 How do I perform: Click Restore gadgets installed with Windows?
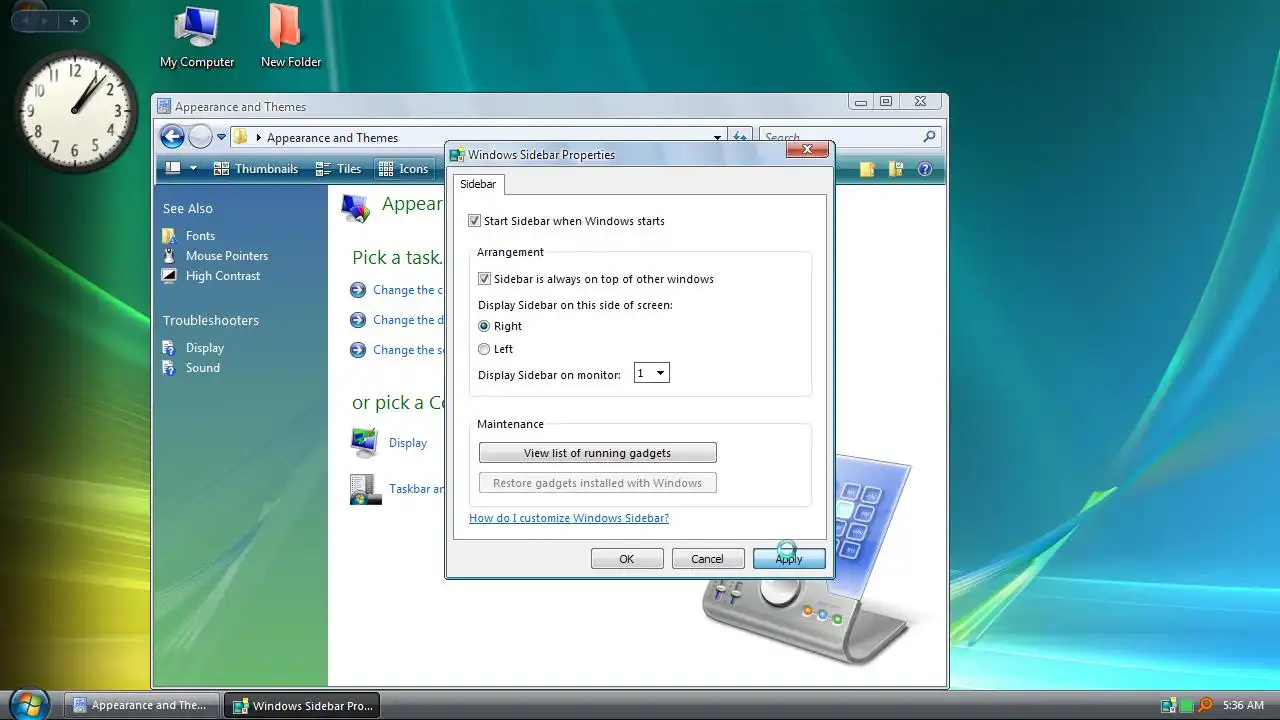coord(597,483)
